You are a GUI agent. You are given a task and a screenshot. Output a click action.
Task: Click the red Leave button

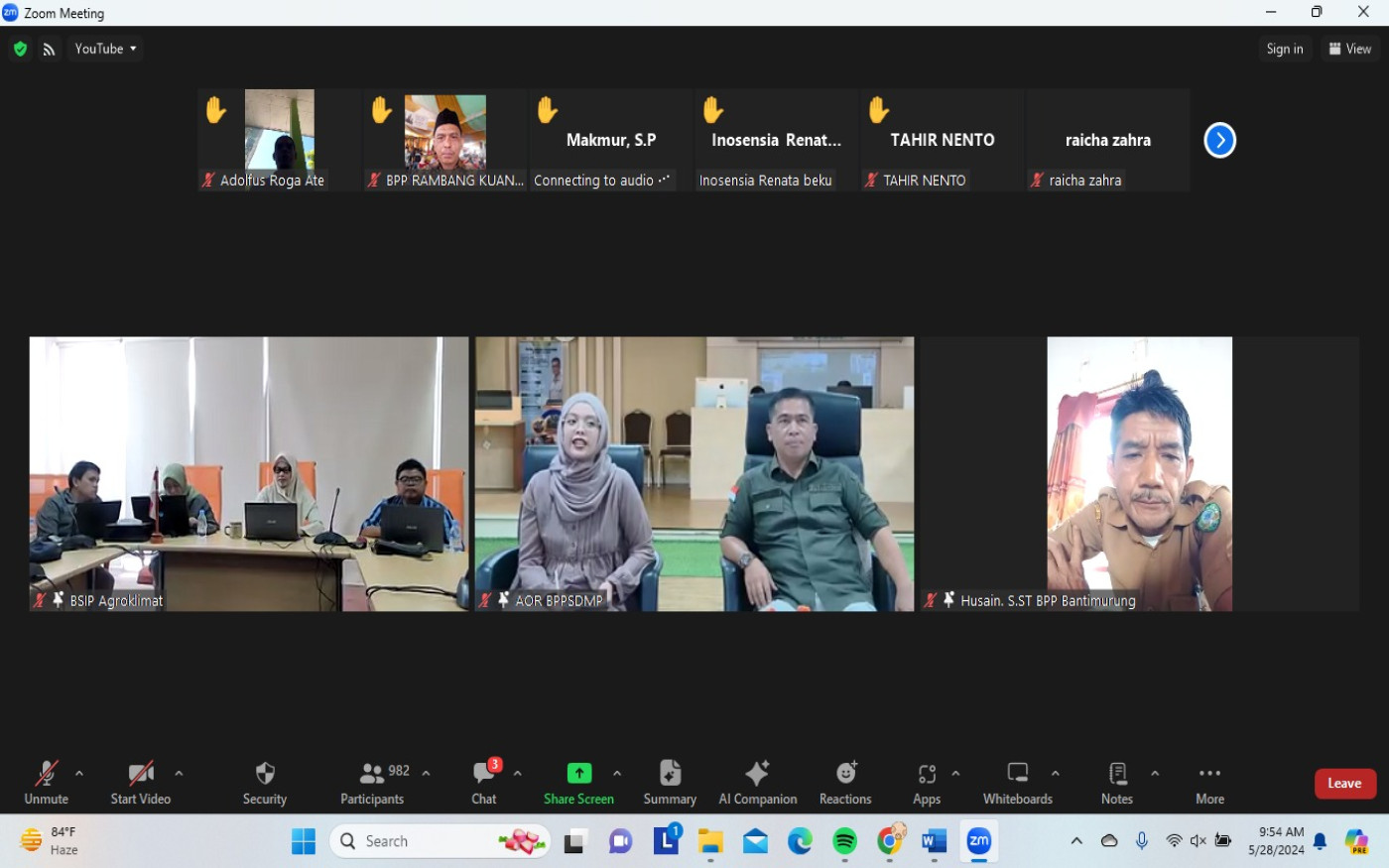click(1344, 783)
